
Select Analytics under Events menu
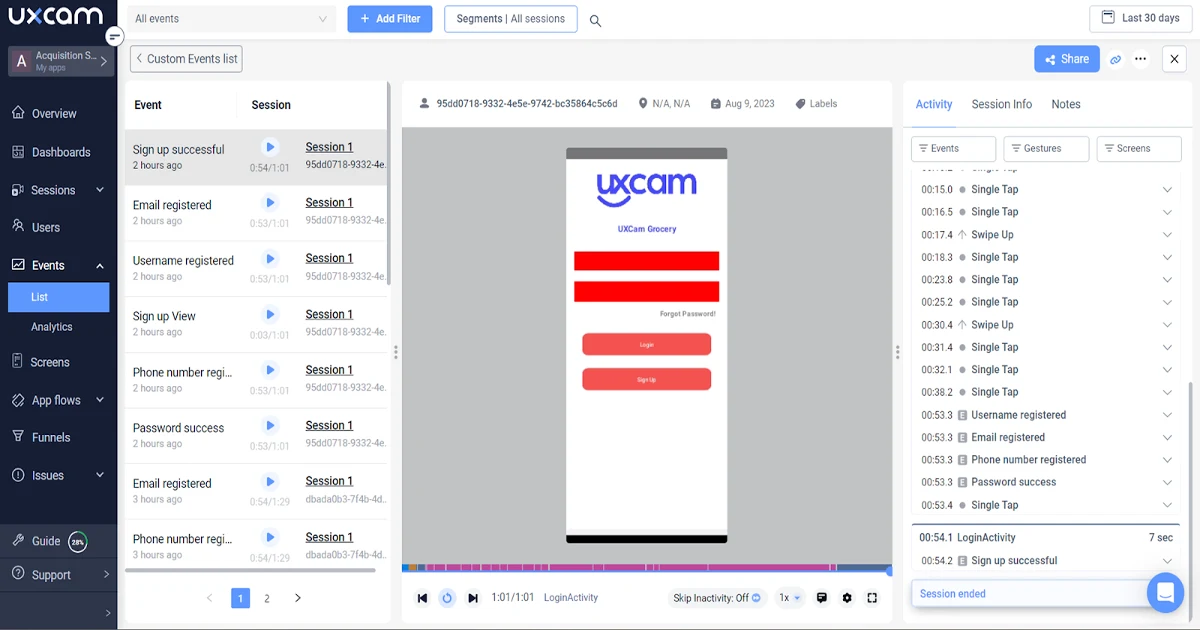click(x=52, y=327)
